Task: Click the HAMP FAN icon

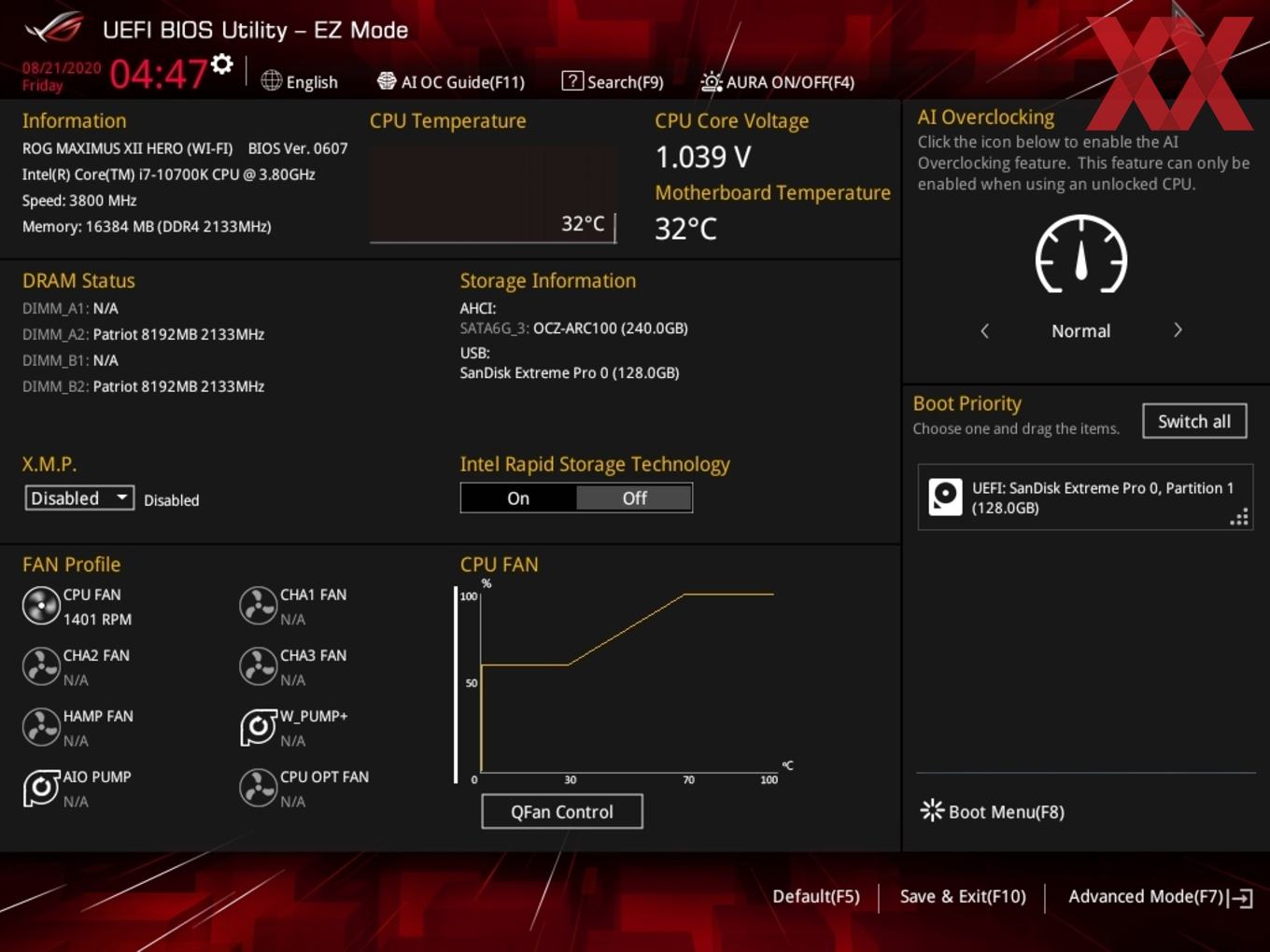Action: click(x=41, y=727)
